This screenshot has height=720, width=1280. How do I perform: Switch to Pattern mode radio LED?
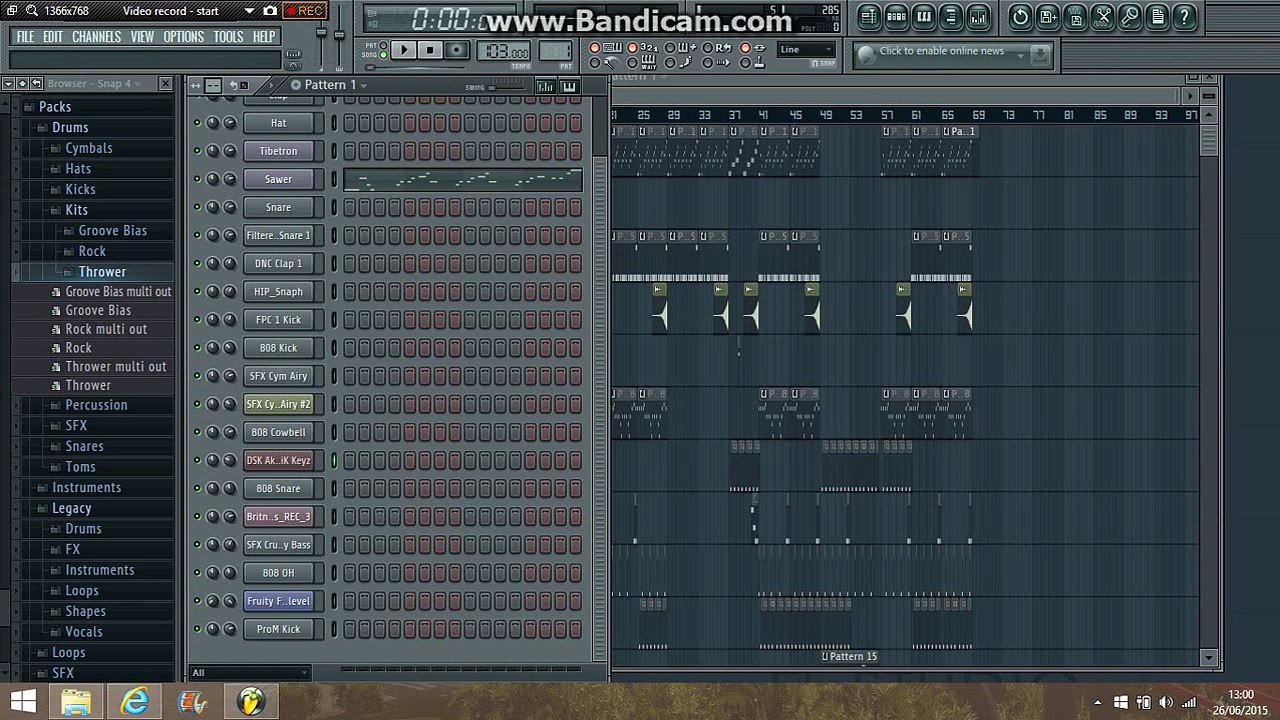point(384,45)
